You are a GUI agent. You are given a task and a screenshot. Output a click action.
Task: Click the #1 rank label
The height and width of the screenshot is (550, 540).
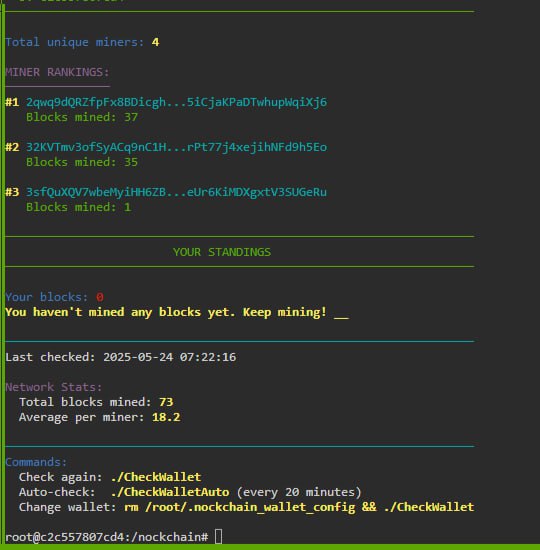pyautogui.click(x=12, y=102)
